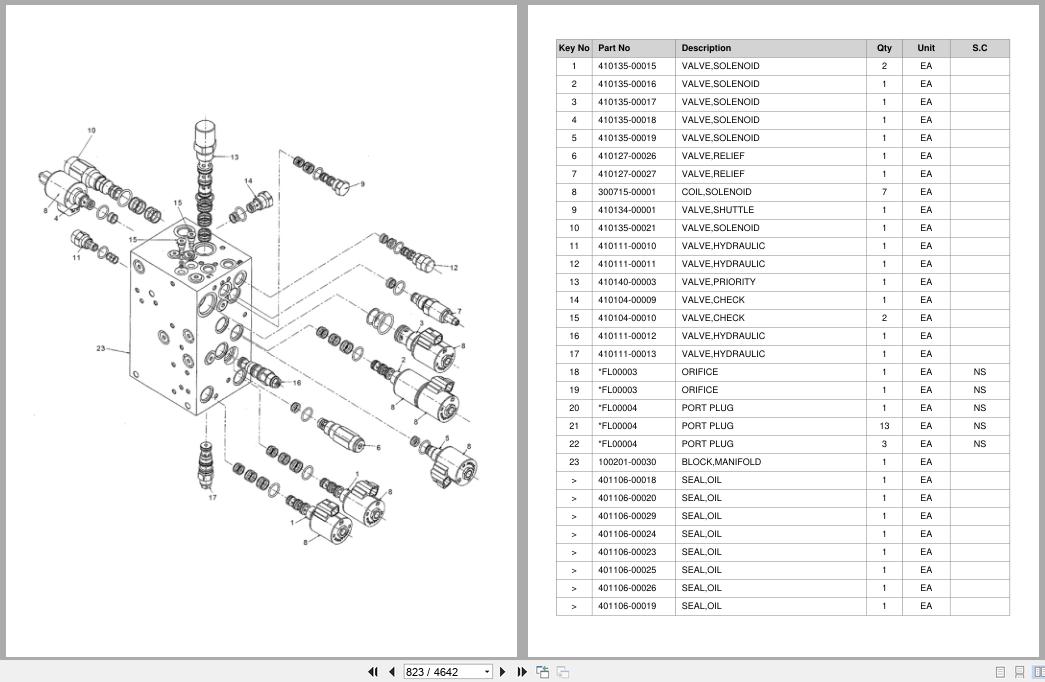Select seal part number 401106-00023

point(626,552)
